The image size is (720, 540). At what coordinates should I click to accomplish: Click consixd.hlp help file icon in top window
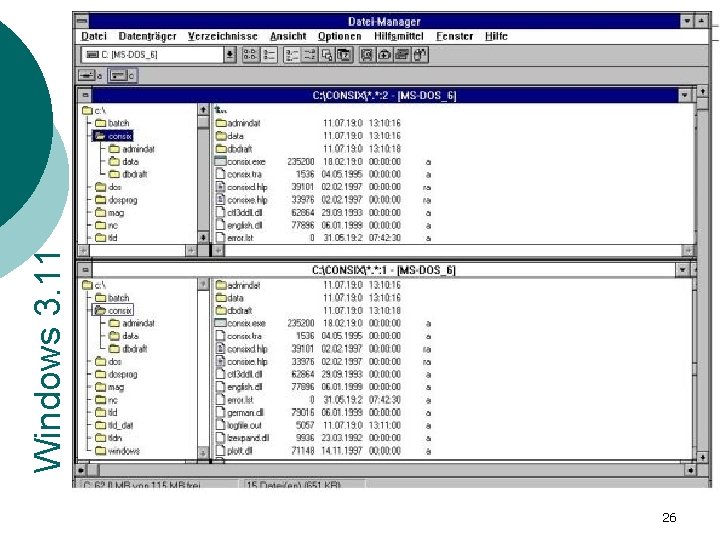pyautogui.click(x=221, y=187)
